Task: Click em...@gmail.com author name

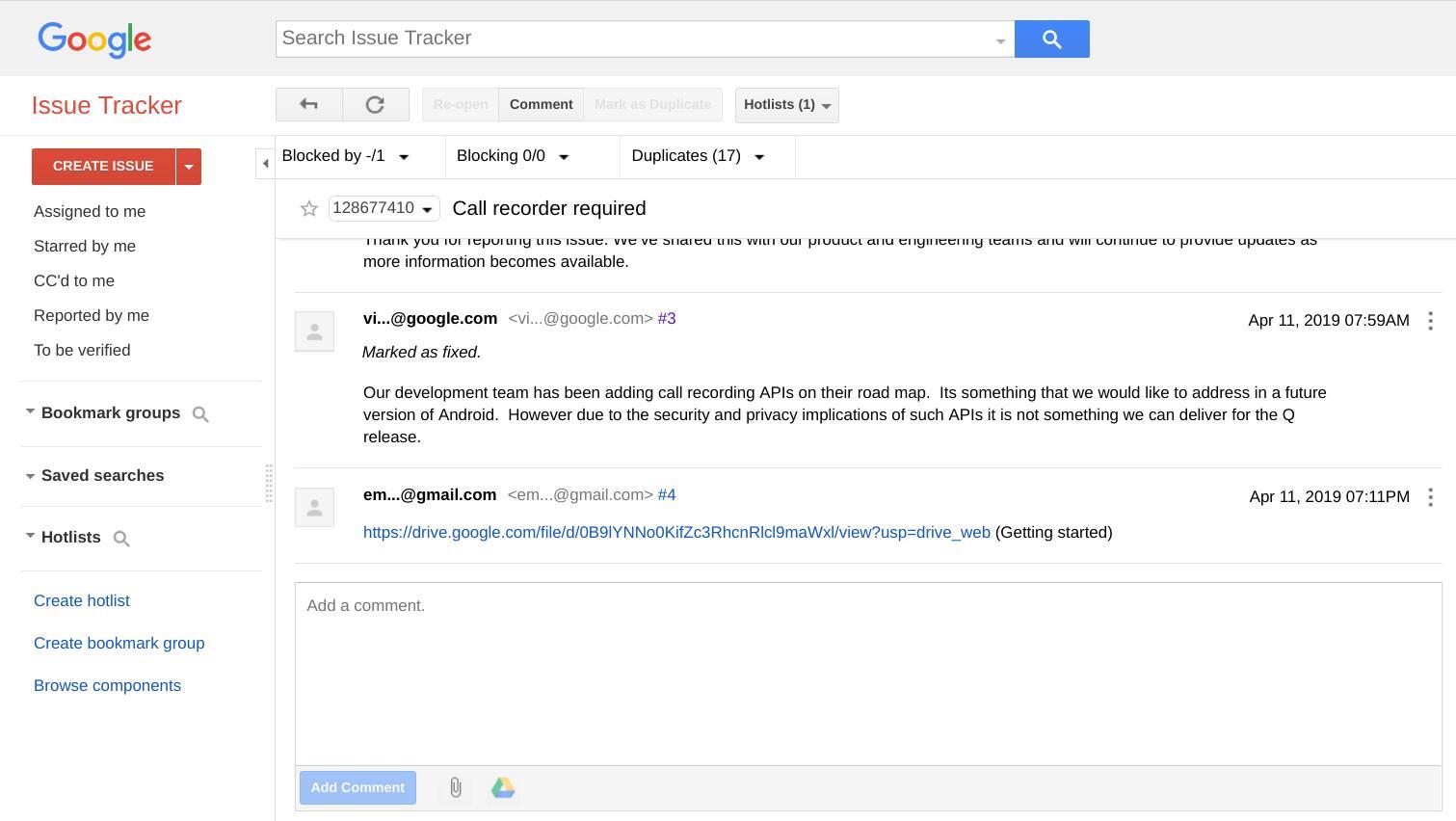Action: pyautogui.click(x=430, y=495)
